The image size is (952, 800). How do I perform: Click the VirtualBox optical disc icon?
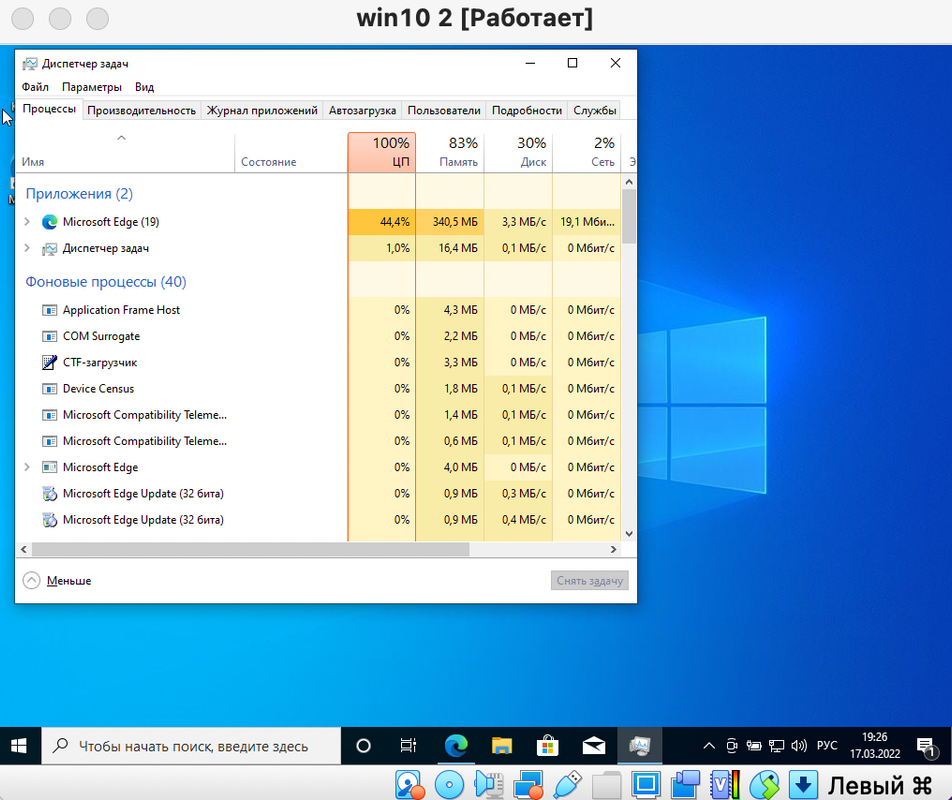click(449, 785)
